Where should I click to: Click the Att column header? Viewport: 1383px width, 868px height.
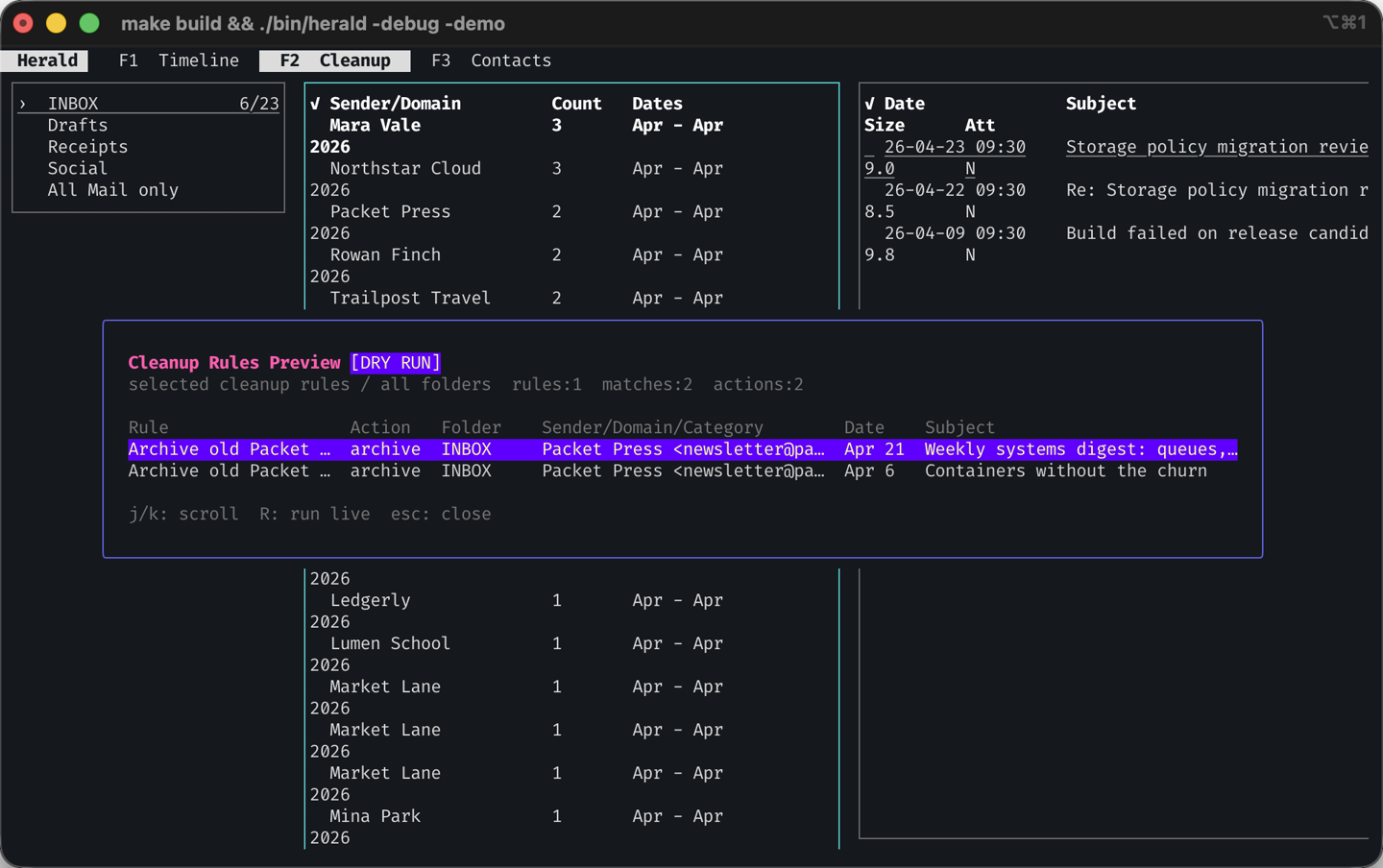[x=980, y=125]
